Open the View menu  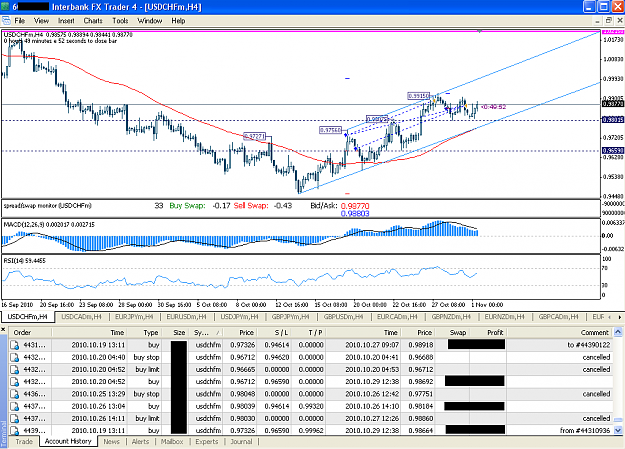coord(41,21)
